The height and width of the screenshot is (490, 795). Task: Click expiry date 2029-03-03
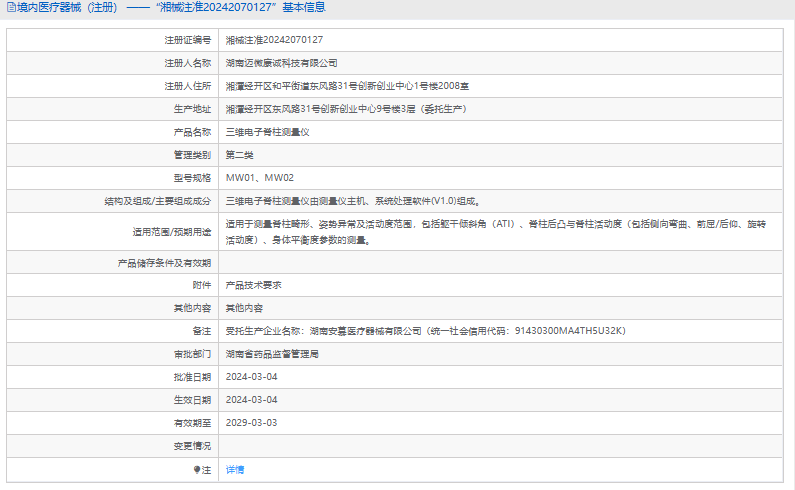coord(251,423)
